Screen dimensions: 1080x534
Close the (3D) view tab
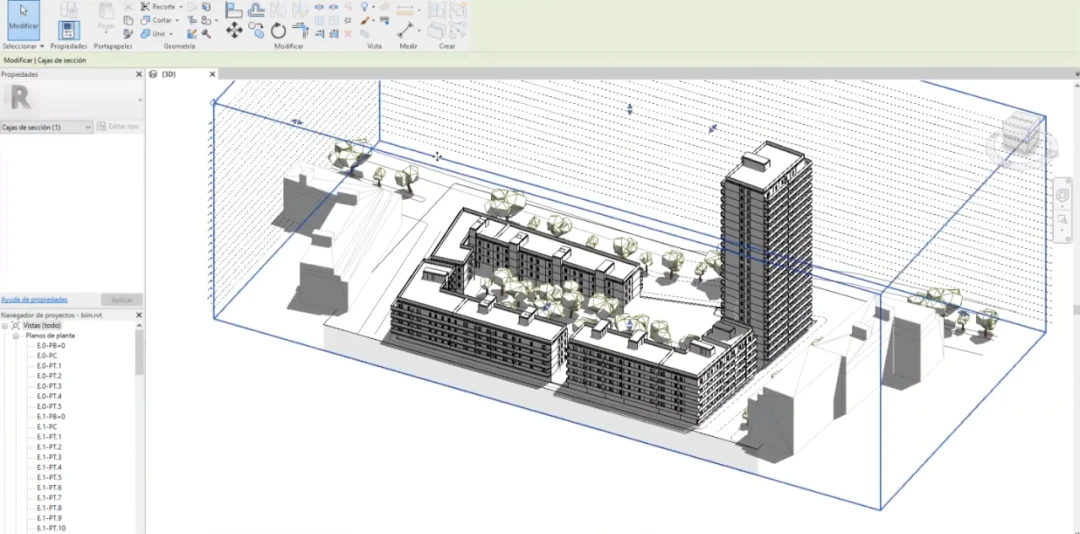tap(212, 74)
